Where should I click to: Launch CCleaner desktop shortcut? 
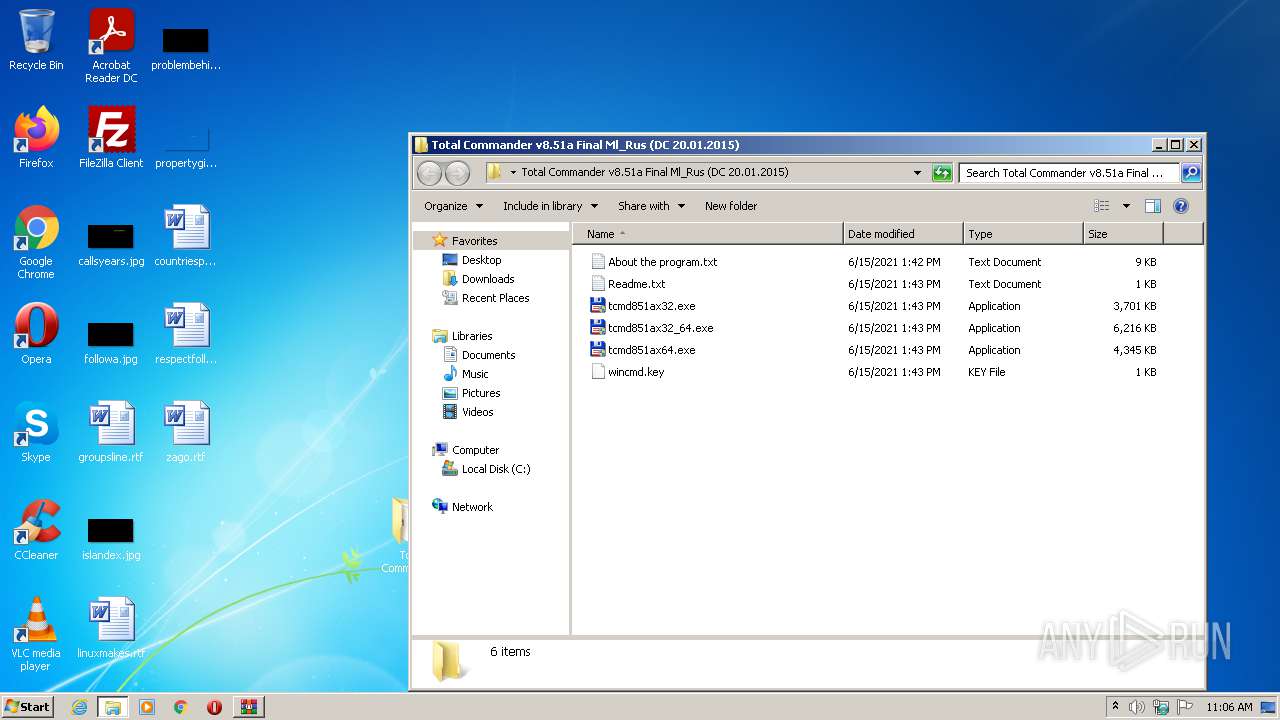click(x=36, y=530)
